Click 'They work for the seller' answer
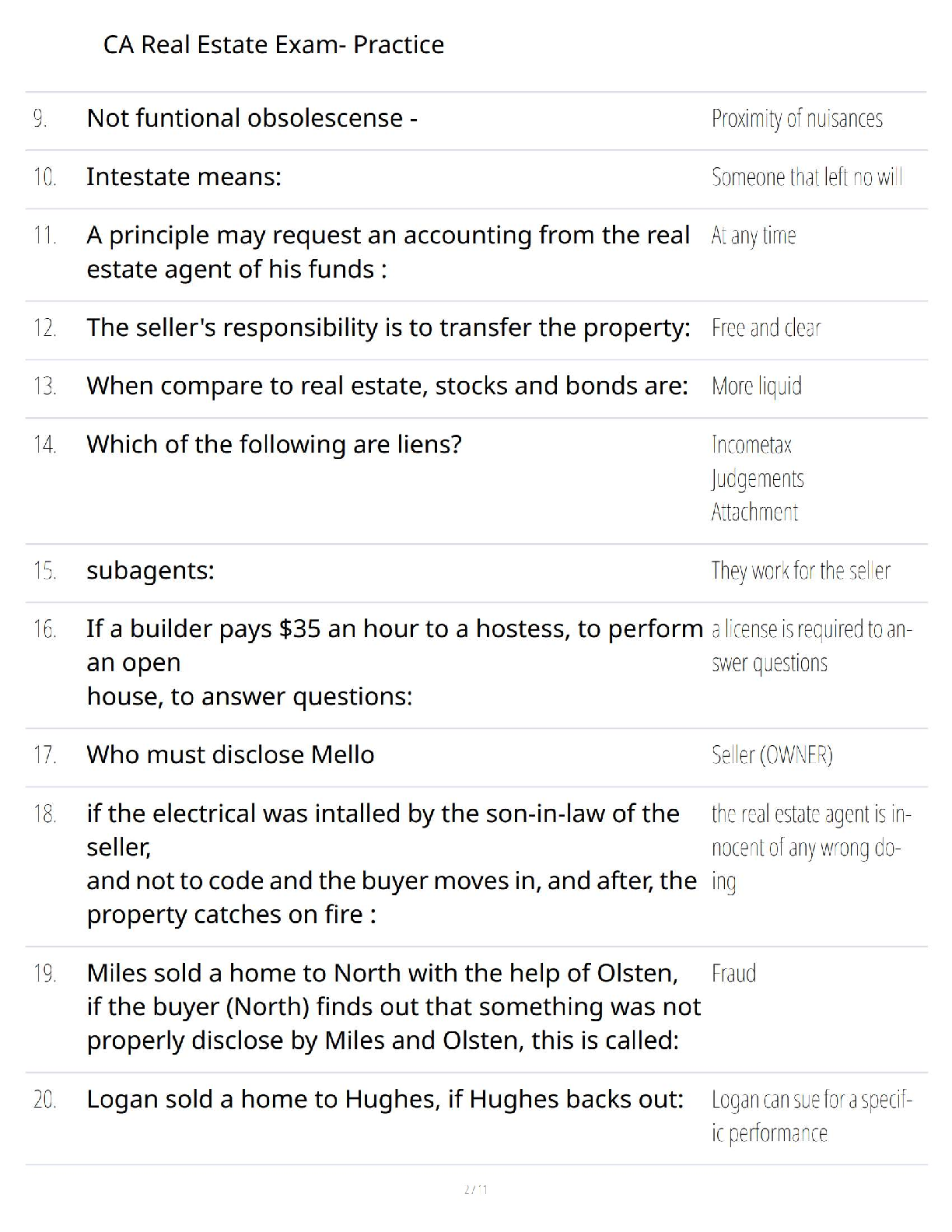The image size is (952, 1232). pyautogui.click(x=800, y=571)
